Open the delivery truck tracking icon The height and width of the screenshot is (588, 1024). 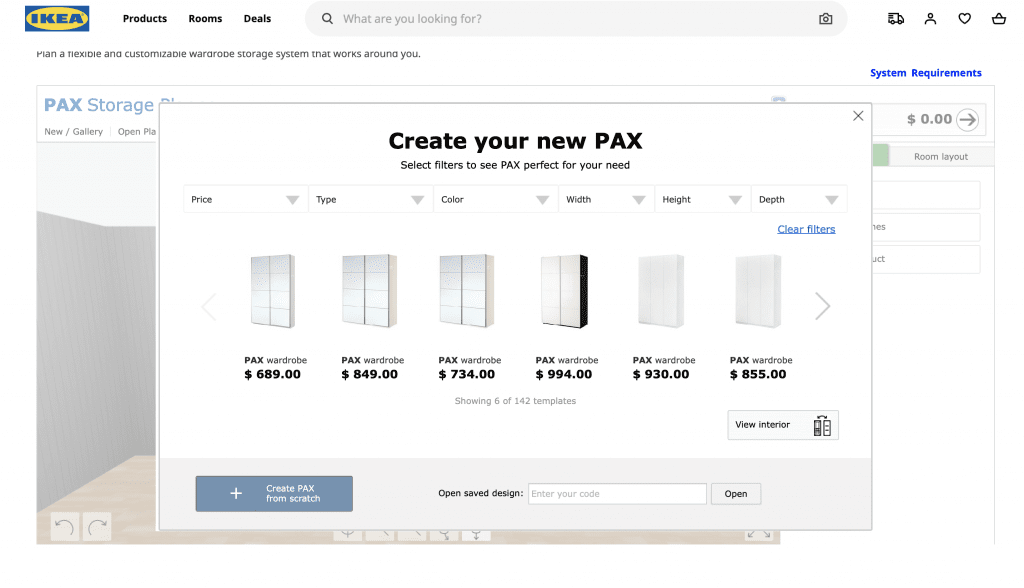pyautogui.click(x=896, y=19)
